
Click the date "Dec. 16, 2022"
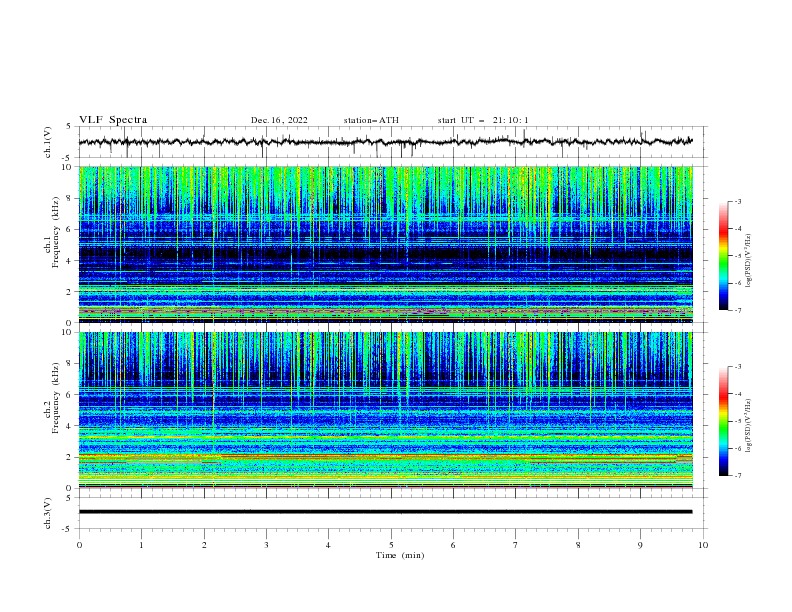pyautogui.click(x=279, y=120)
